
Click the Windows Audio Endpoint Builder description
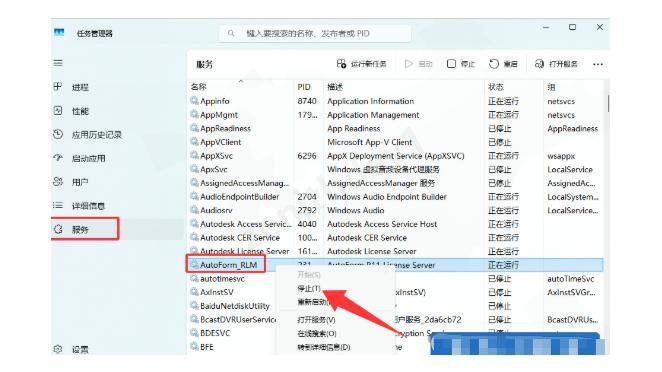[387, 197]
